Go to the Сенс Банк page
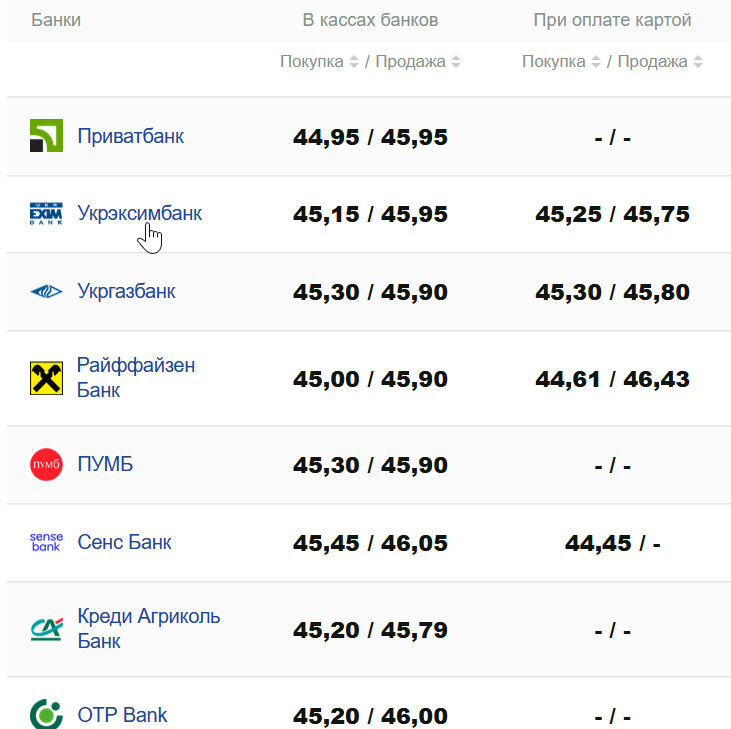Viewport: 731px width, 729px height. point(124,542)
